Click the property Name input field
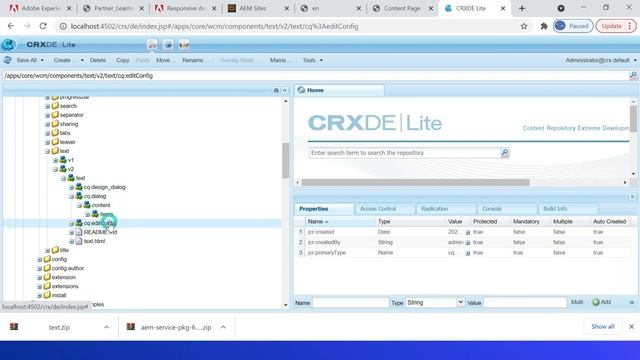Image resolution: width=640 pixels, height=360 pixels. pos(351,302)
